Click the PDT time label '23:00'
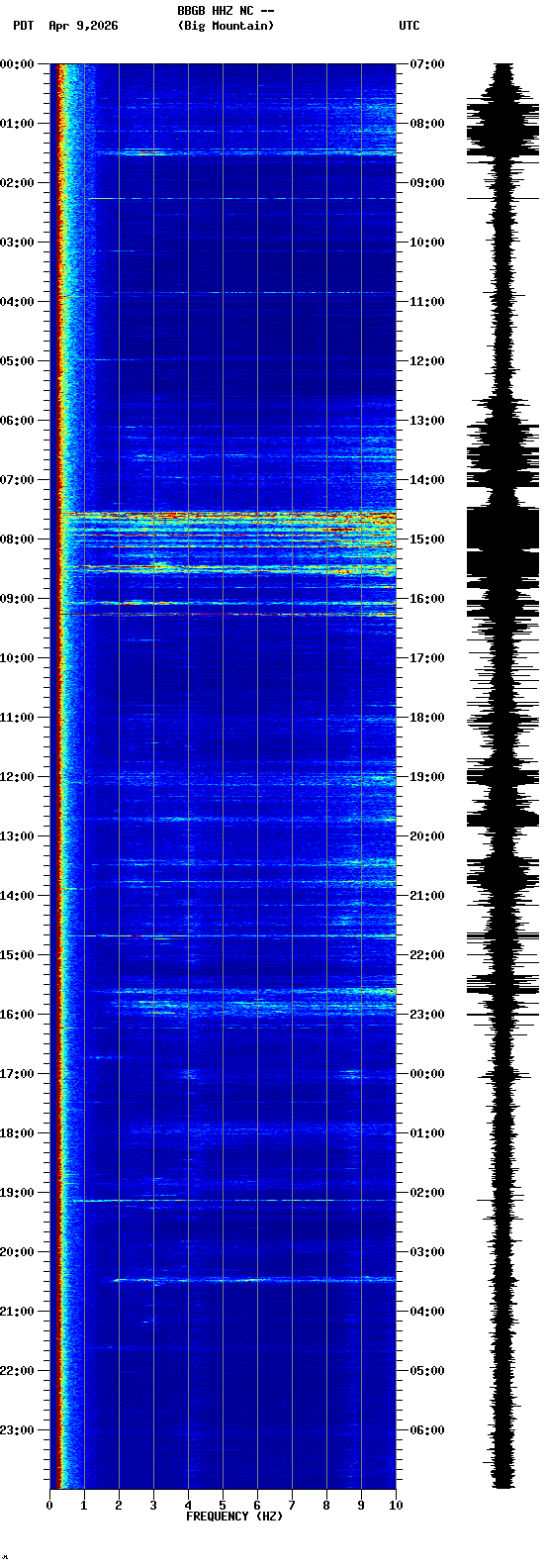This screenshot has height=1568, width=546. tap(18, 1430)
